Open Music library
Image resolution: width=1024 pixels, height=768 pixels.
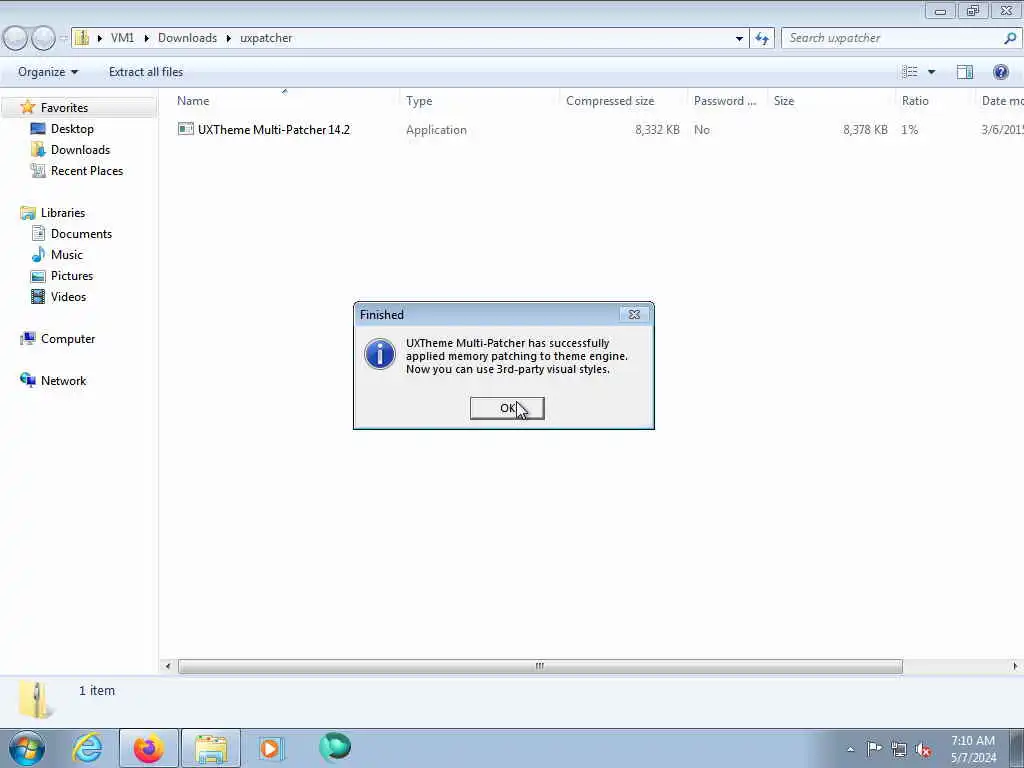click(x=67, y=255)
